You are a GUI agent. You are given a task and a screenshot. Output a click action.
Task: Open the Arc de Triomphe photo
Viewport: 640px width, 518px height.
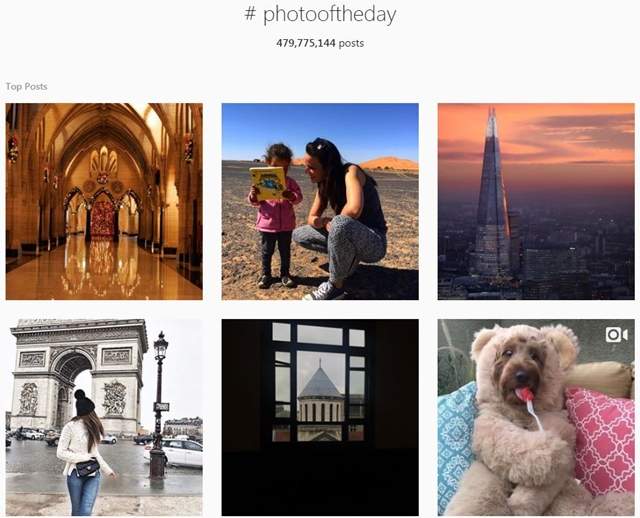pos(104,417)
